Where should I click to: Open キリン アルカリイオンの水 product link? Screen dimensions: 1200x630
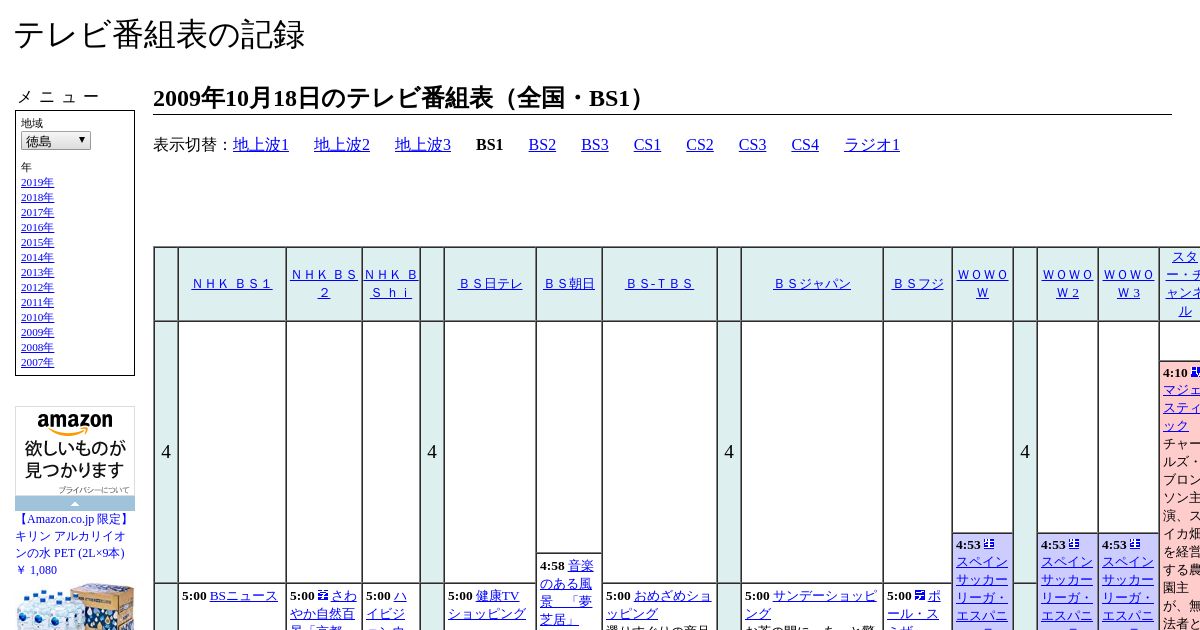[73, 536]
